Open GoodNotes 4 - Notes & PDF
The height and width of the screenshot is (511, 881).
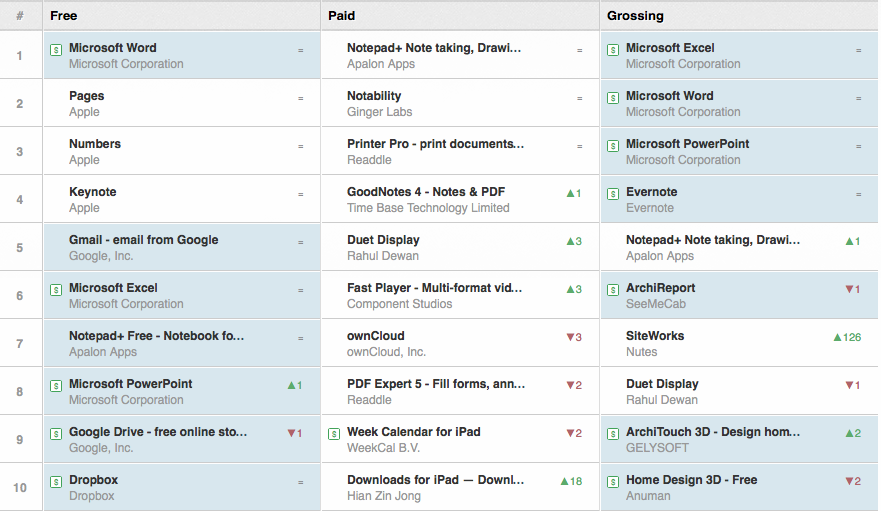426,192
